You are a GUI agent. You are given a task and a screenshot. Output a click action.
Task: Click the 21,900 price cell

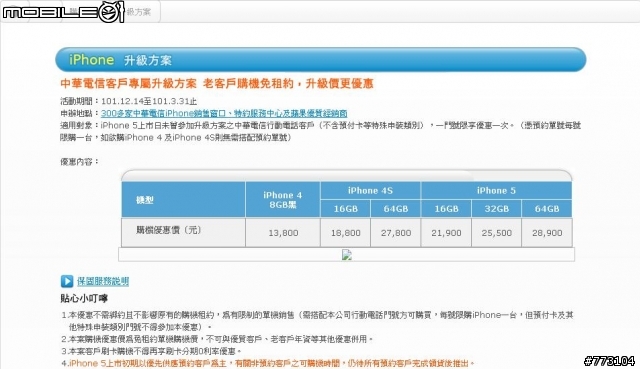pos(446,233)
